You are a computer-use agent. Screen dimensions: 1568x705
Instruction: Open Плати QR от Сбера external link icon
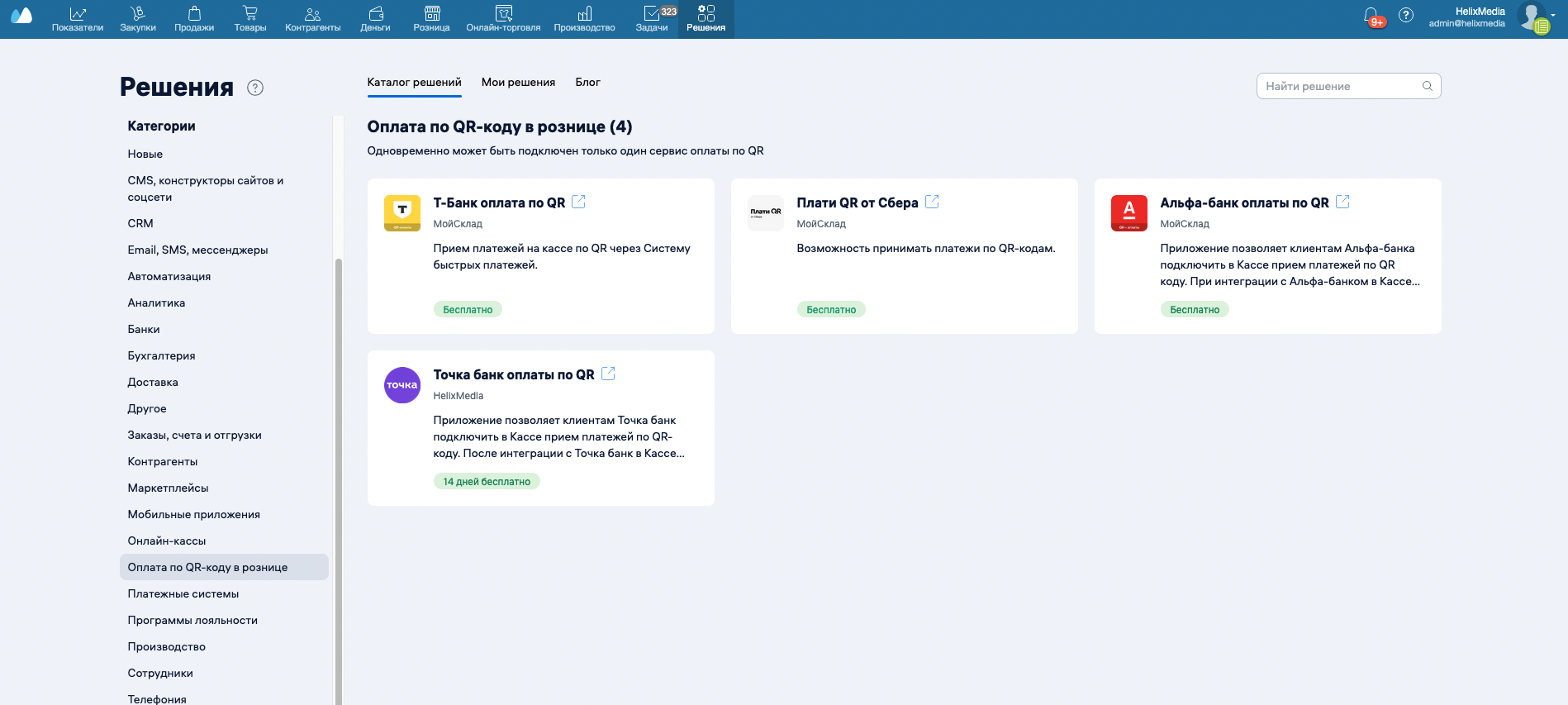[x=932, y=202]
